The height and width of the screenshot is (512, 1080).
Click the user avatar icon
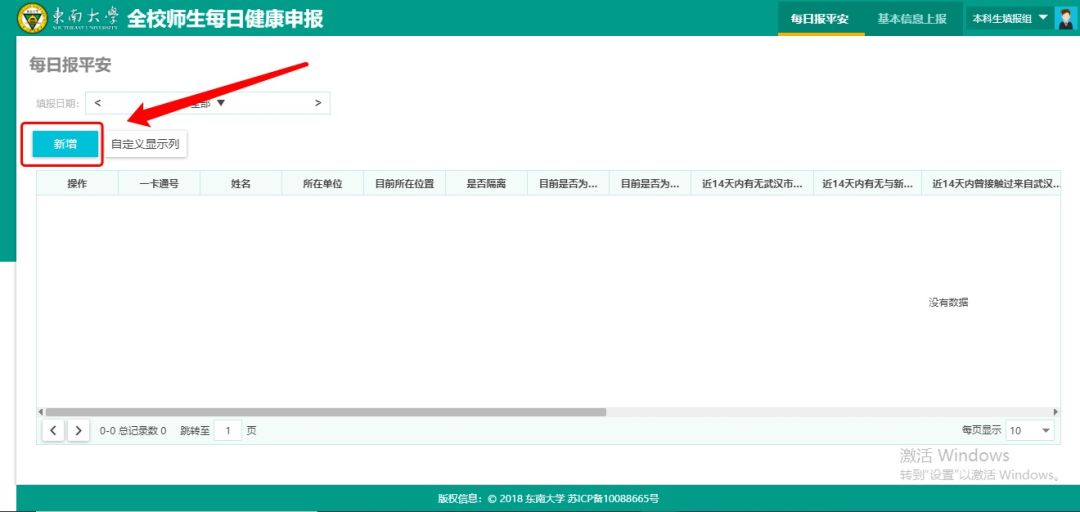[x=1064, y=18]
